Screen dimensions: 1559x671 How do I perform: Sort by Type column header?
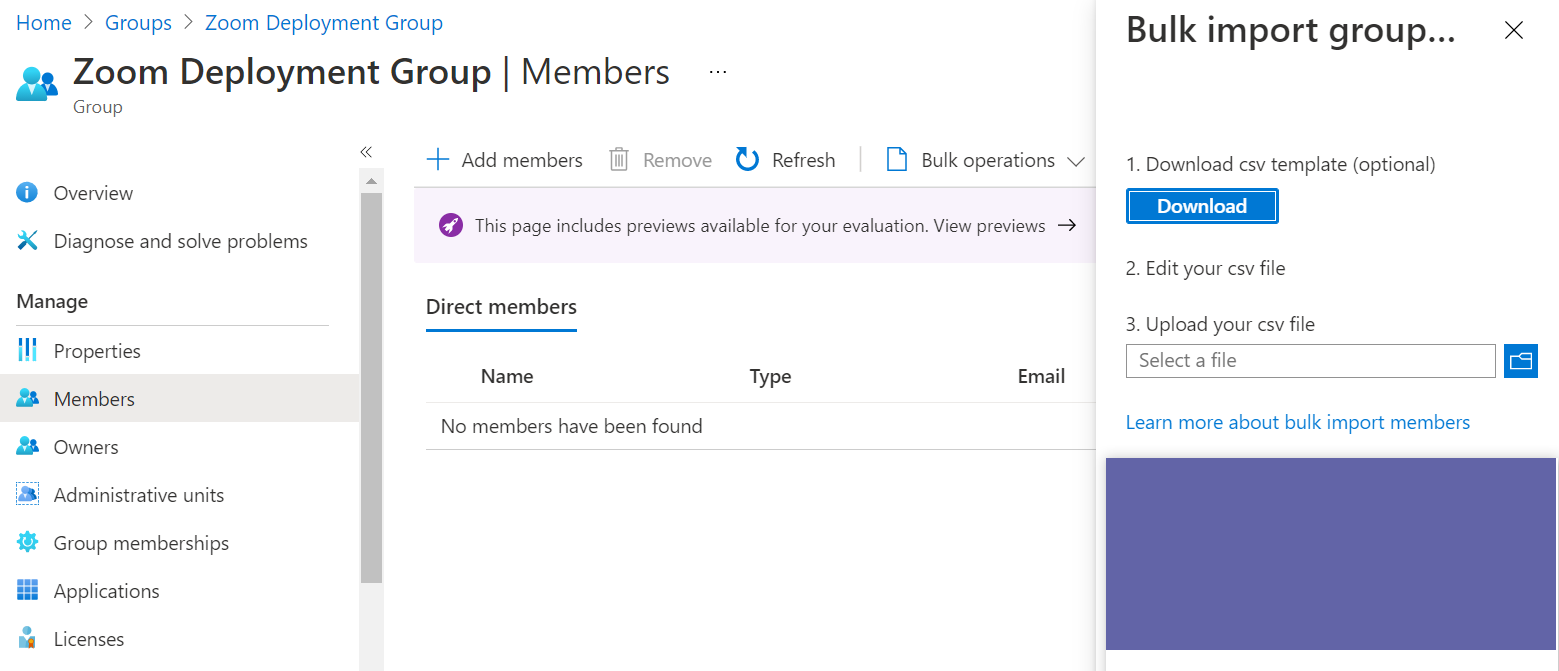point(771,376)
